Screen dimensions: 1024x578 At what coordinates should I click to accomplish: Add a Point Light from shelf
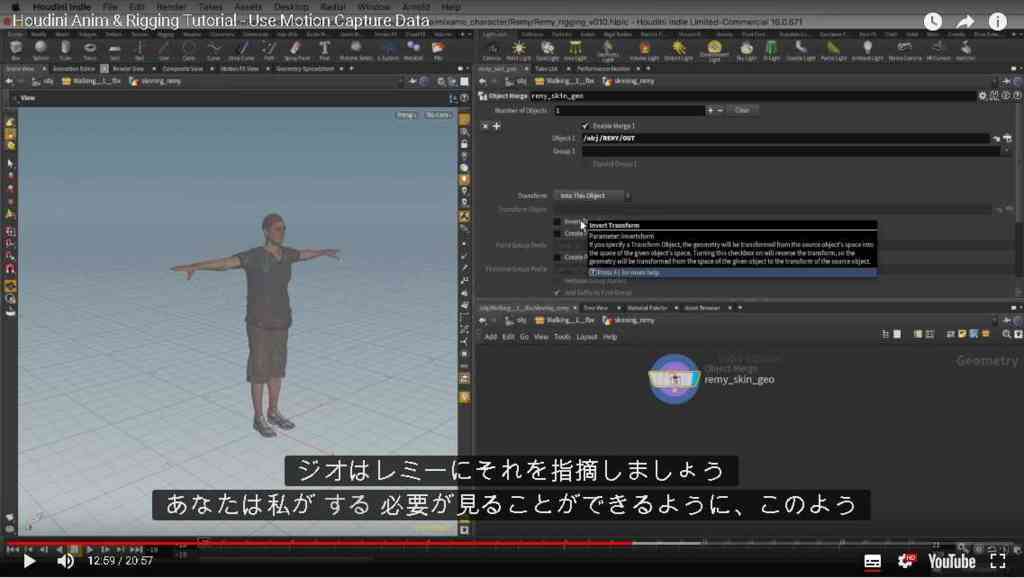519,50
